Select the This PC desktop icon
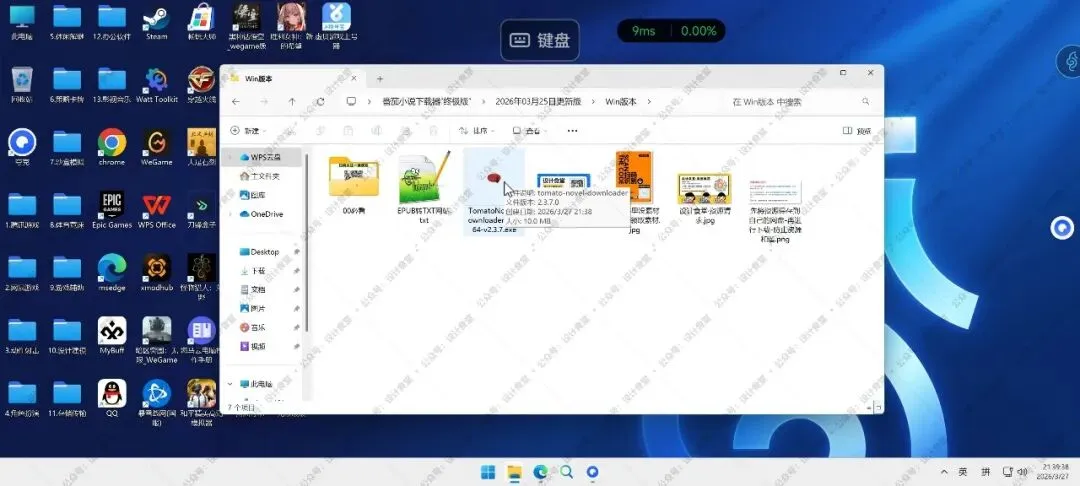The image size is (1080, 486). click(x=22, y=21)
